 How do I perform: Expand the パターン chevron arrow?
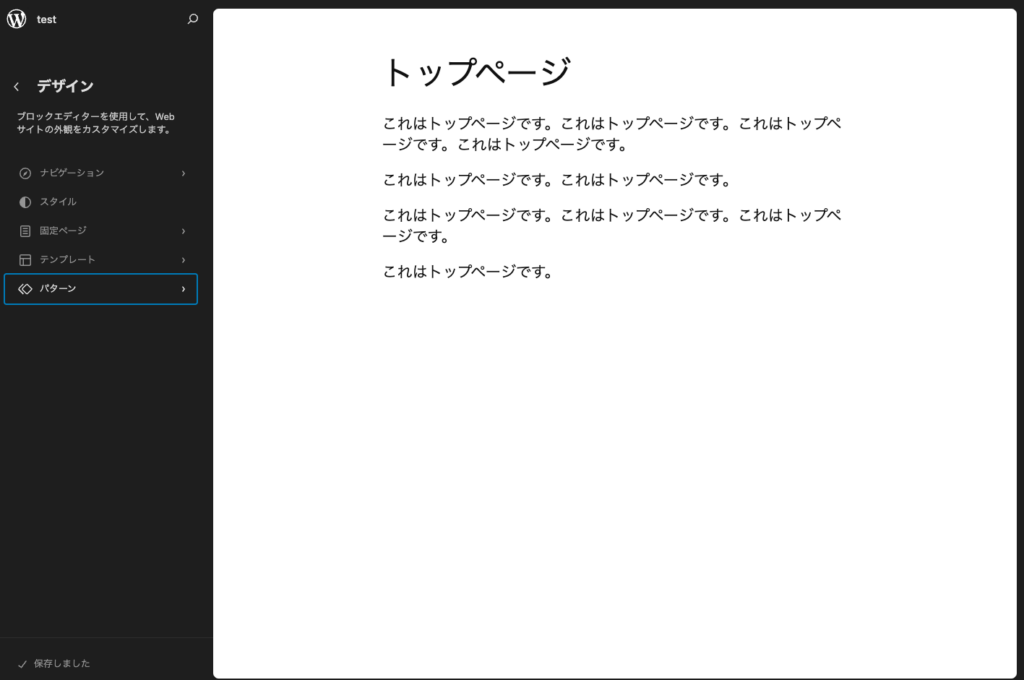pyautogui.click(x=183, y=289)
